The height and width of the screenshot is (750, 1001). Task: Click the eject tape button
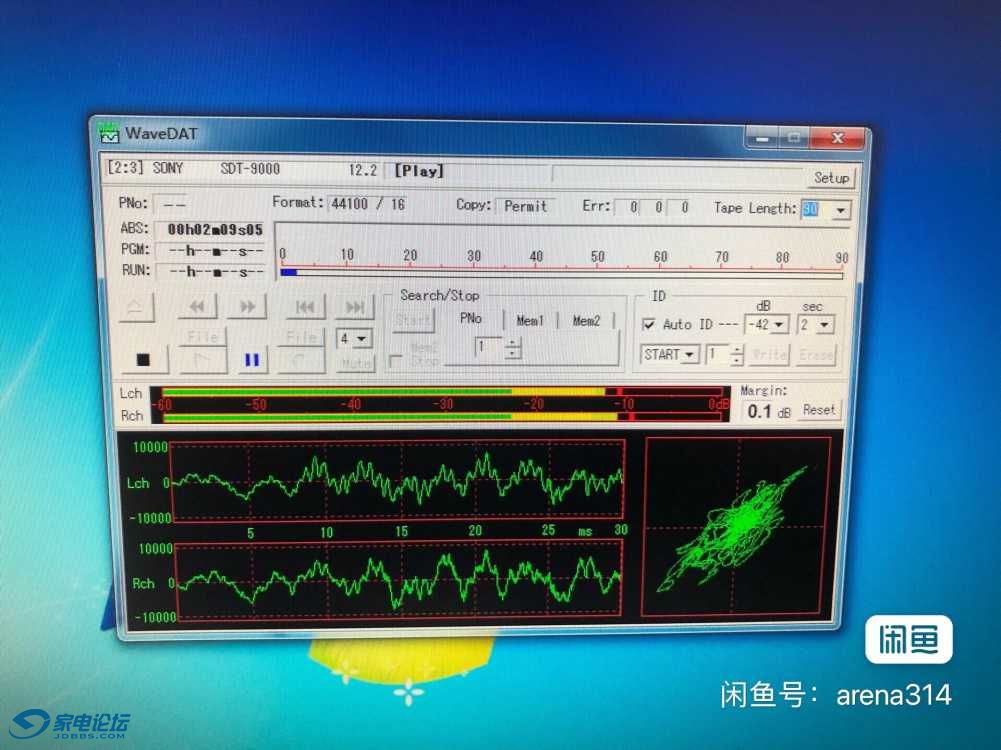tap(136, 307)
